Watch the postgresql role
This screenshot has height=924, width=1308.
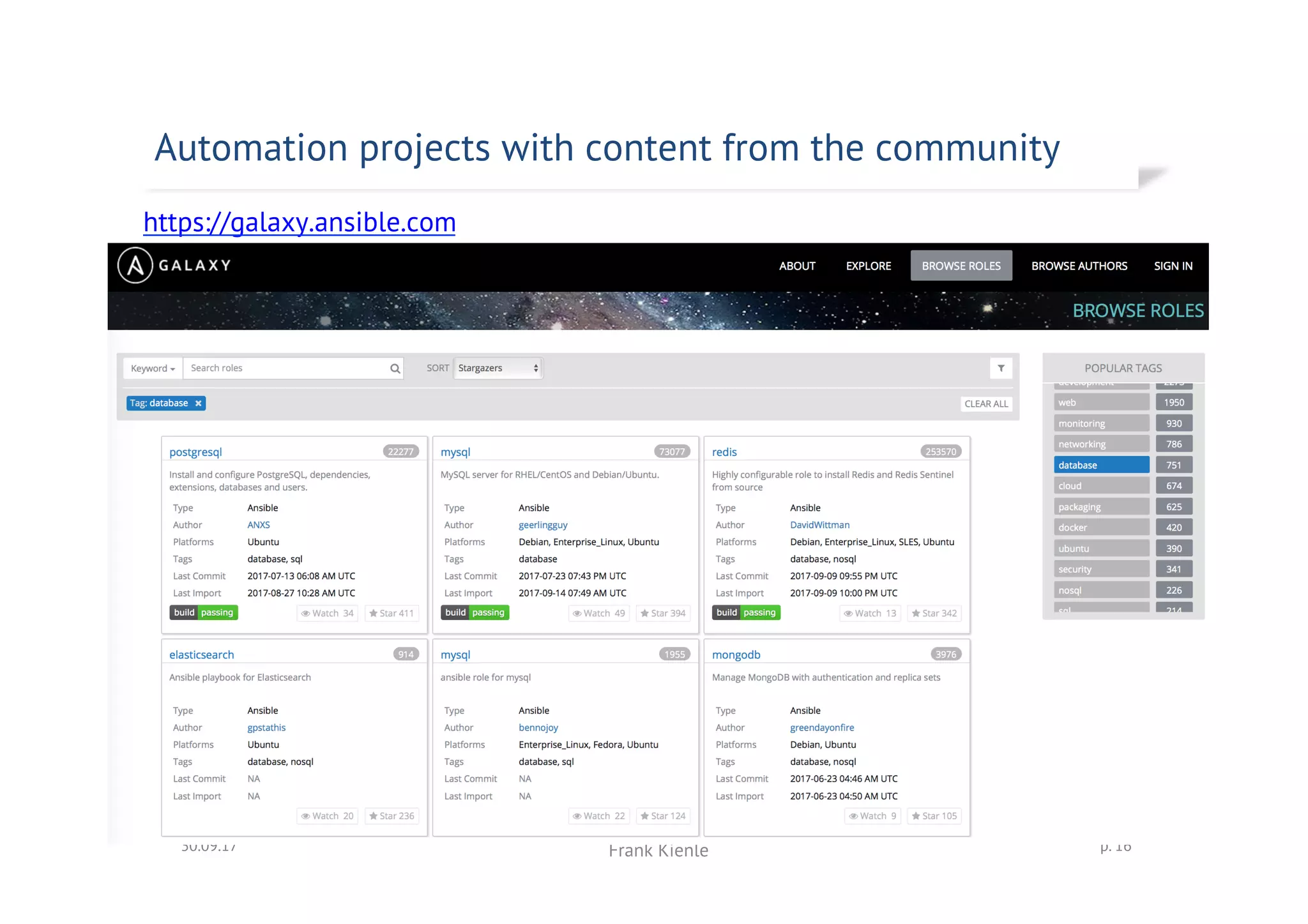tap(328, 613)
